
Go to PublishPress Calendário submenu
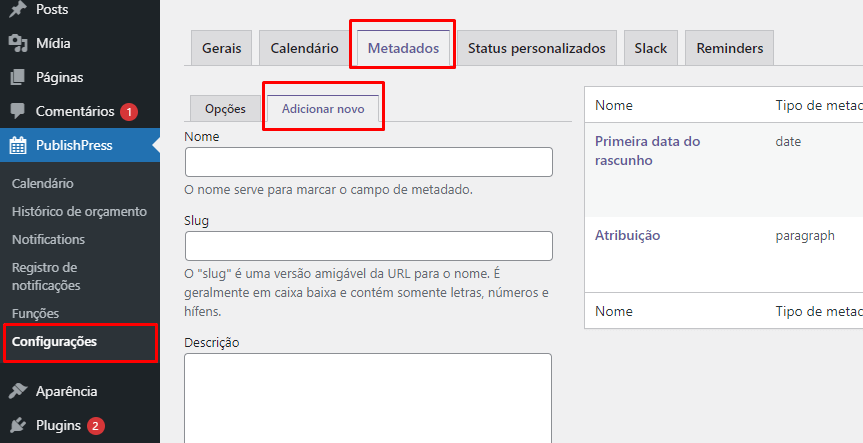click(x=42, y=183)
